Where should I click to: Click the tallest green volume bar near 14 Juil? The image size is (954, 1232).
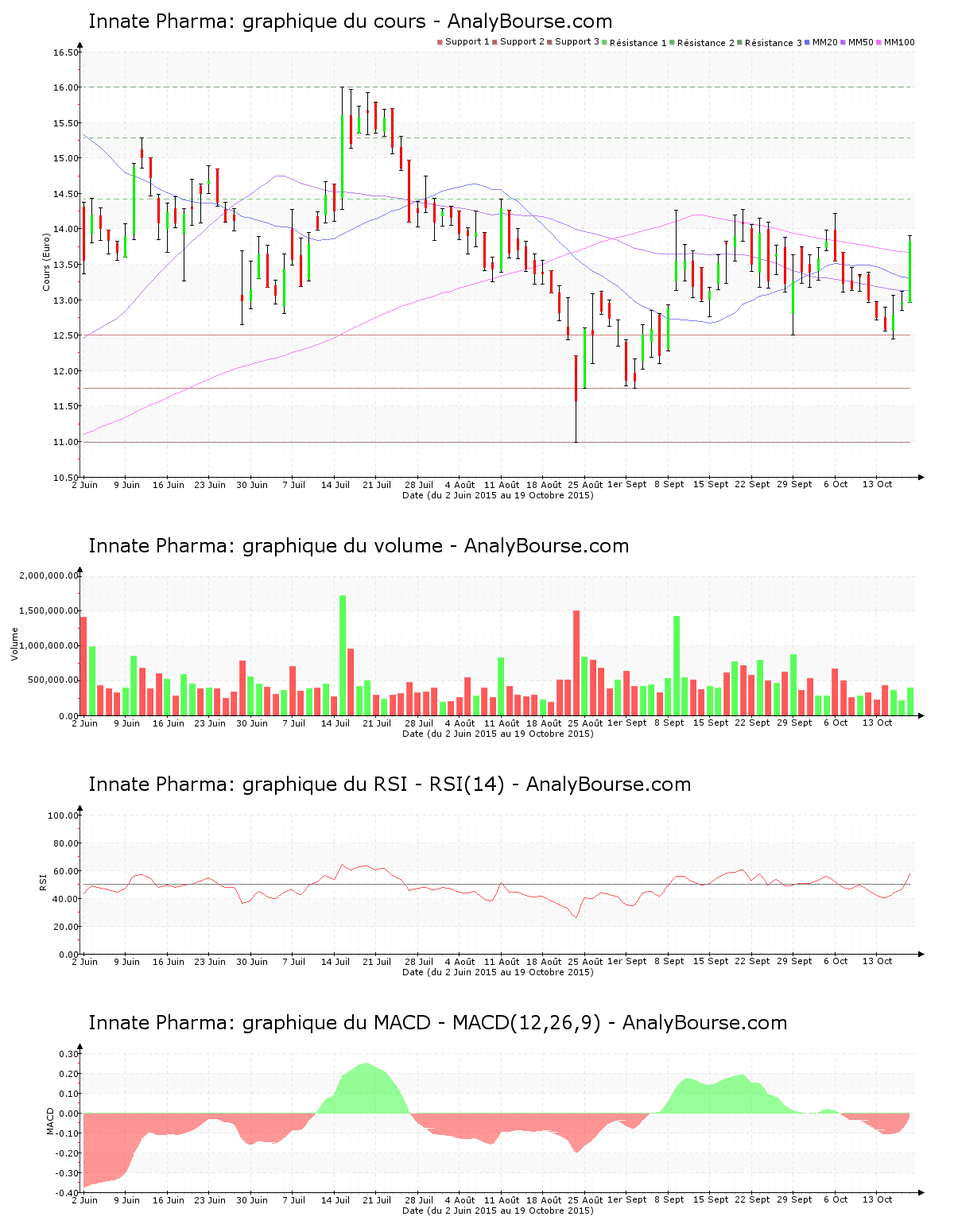343,656
